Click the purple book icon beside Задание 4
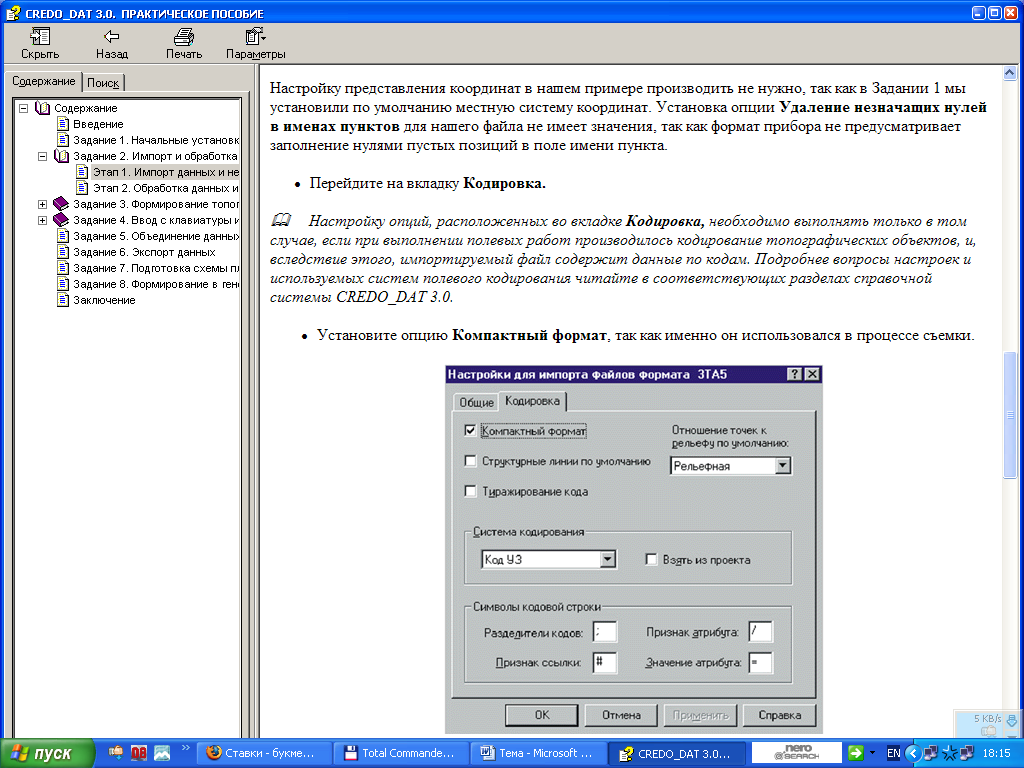The image size is (1024, 768). 61,220
